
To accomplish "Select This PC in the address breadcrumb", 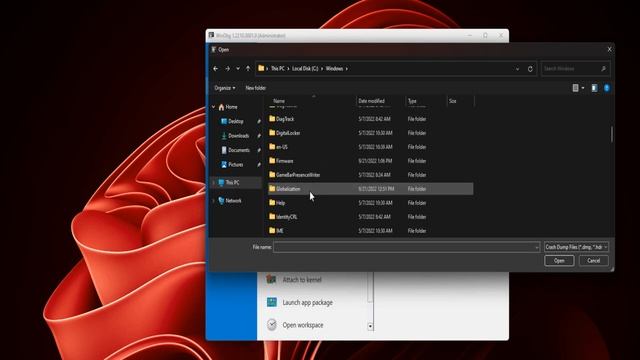I will point(278,69).
